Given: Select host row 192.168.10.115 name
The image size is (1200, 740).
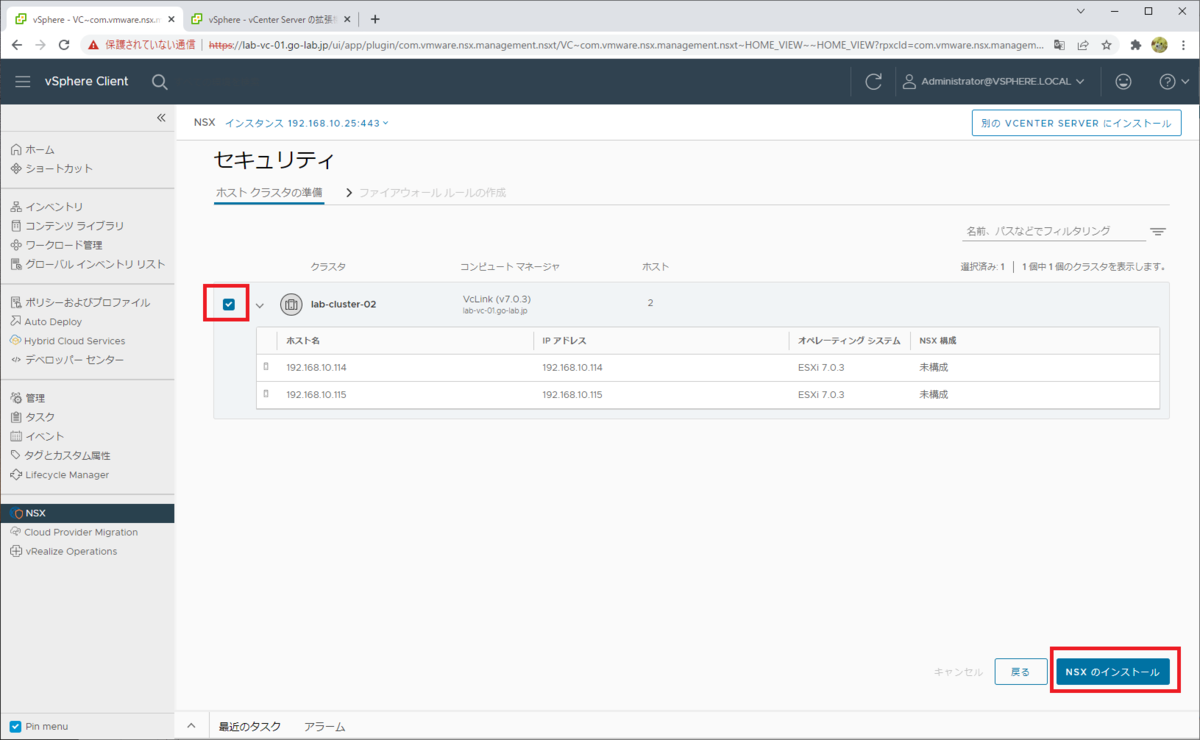Looking at the screenshot, I should pos(316,394).
